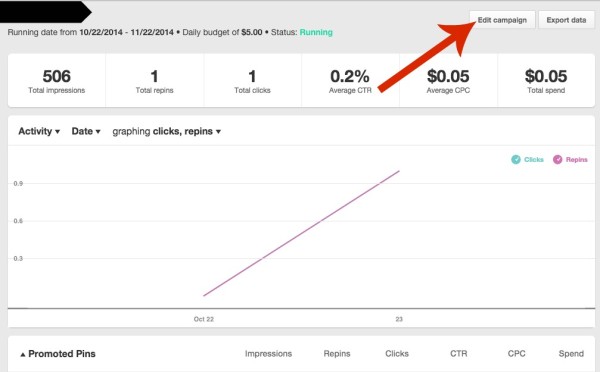Click the green Running status link
Viewport: 600px width, 372px height.
316,32
